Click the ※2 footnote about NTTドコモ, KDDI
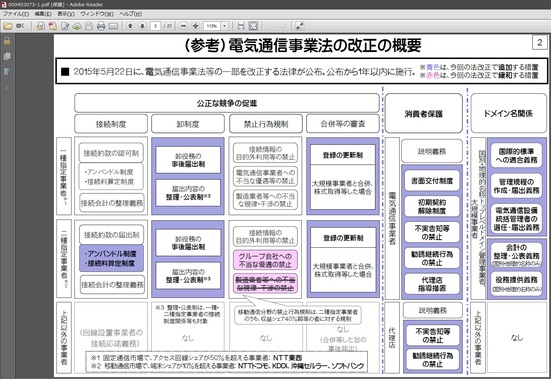The image size is (551, 380). (227, 366)
